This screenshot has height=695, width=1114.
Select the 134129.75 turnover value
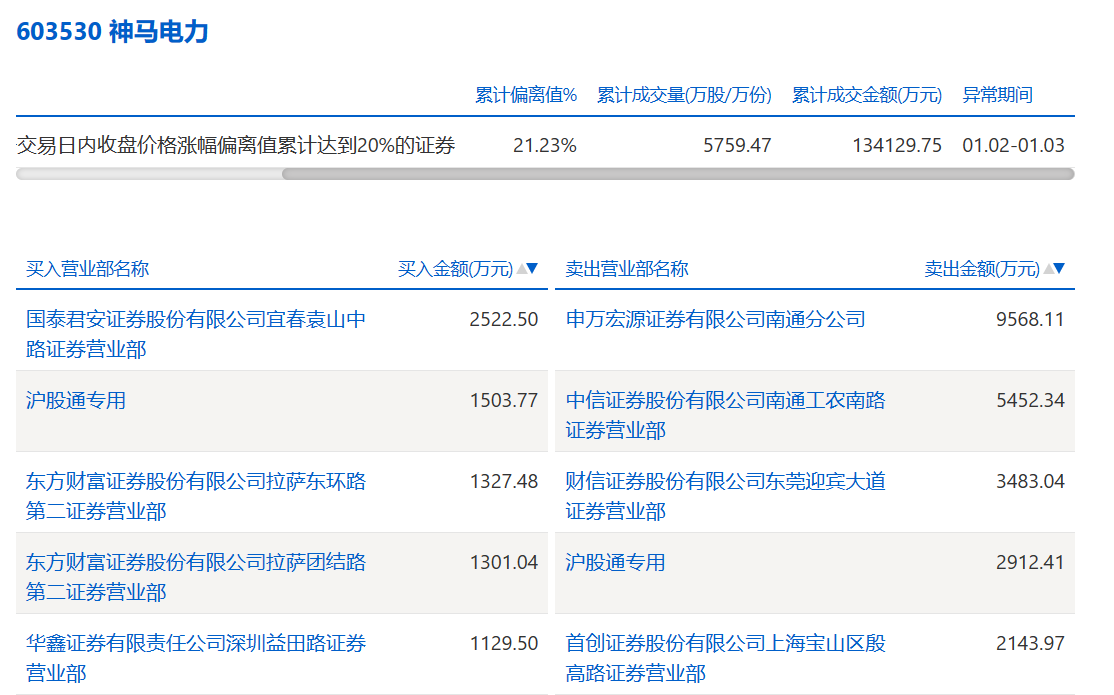click(x=897, y=145)
